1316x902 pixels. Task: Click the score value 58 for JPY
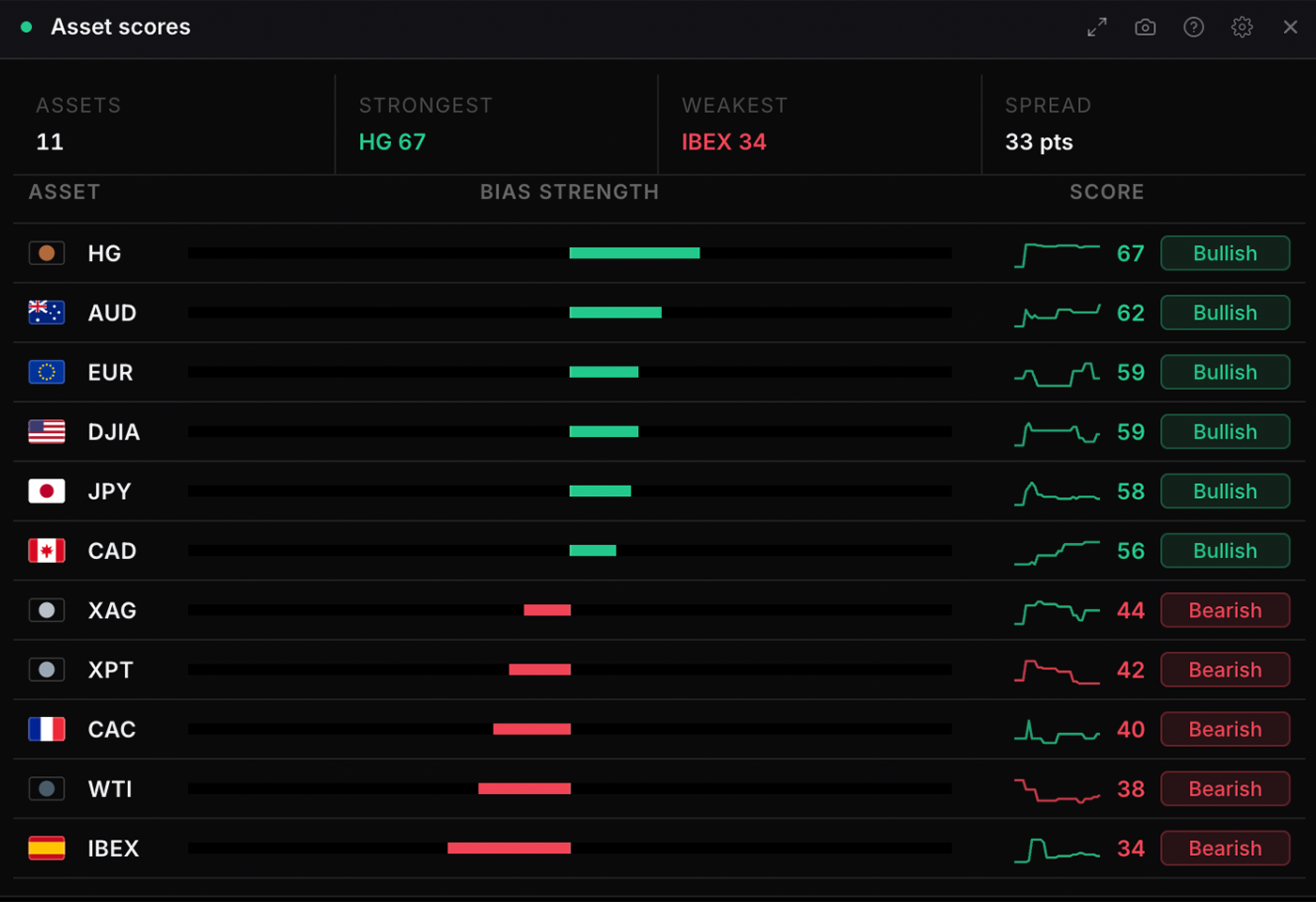click(1131, 491)
